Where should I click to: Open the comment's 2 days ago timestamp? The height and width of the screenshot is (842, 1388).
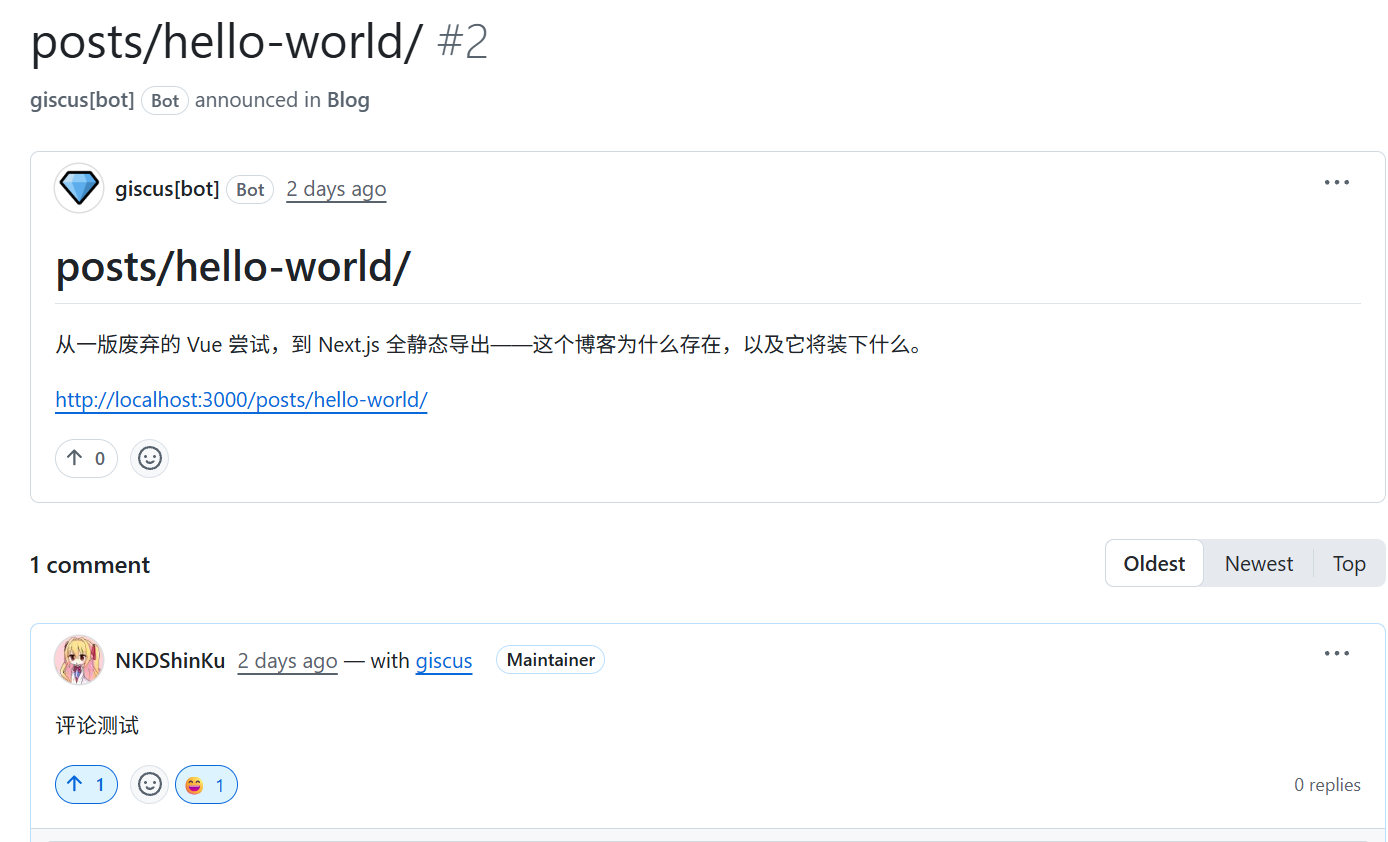[x=287, y=661]
